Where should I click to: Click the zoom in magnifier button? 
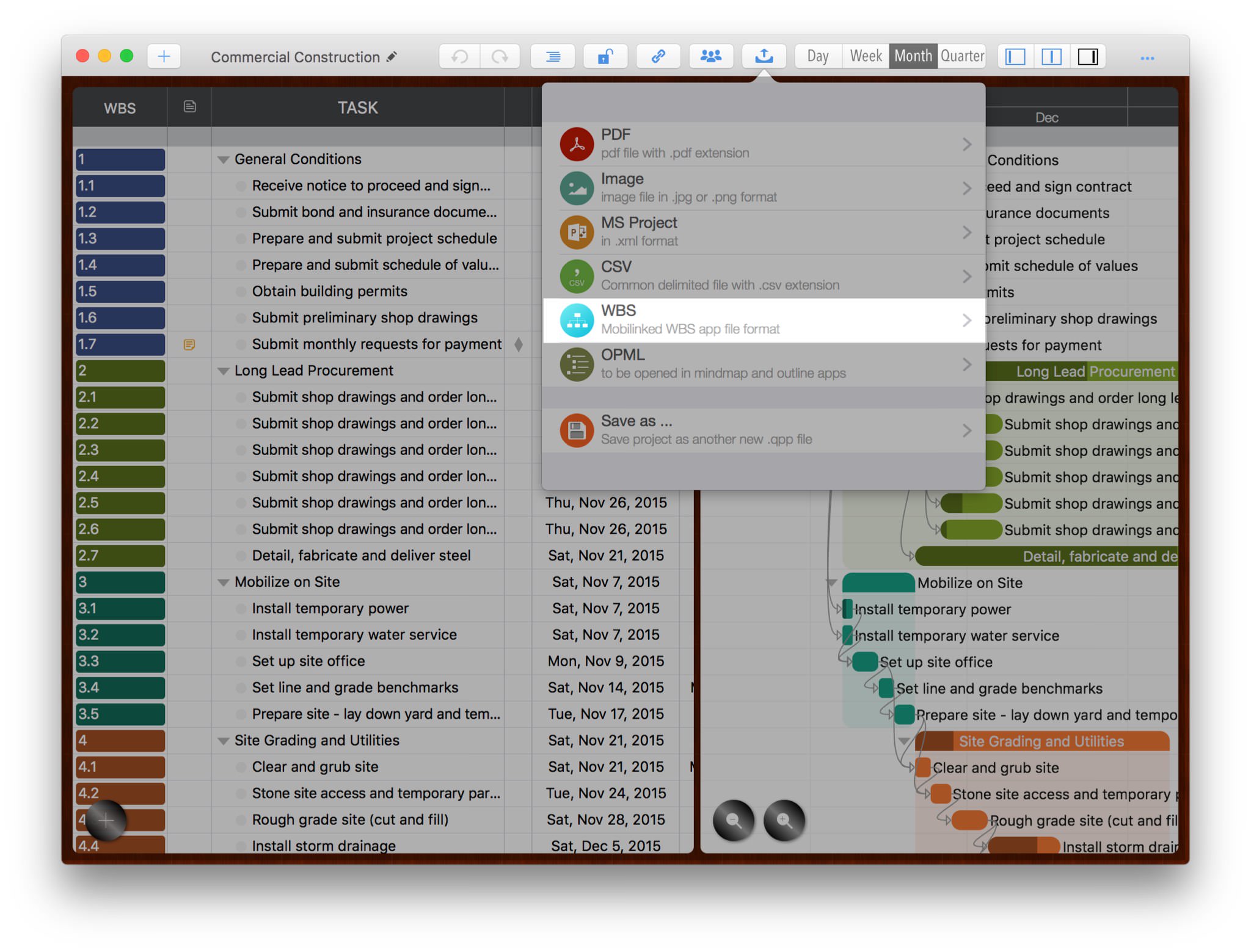[x=784, y=821]
